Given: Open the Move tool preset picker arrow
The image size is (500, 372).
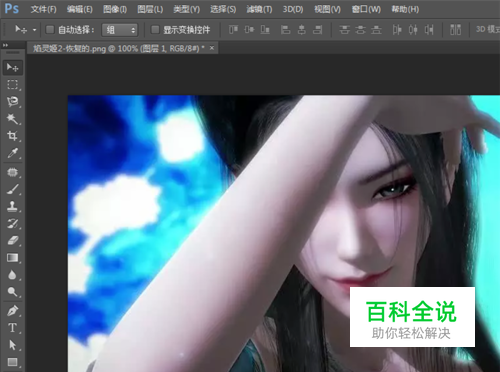Looking at the screenshot, I should coord(34,30).
